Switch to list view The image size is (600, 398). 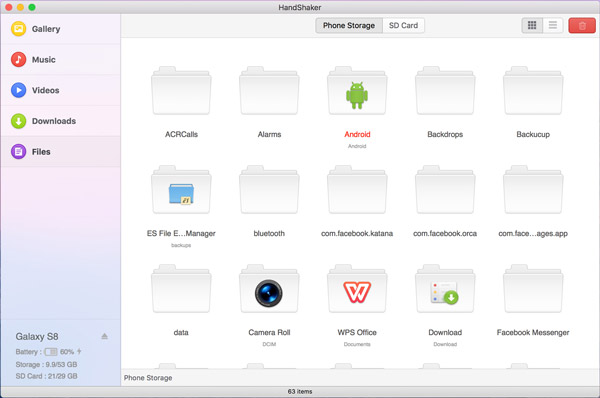[553, 26]
